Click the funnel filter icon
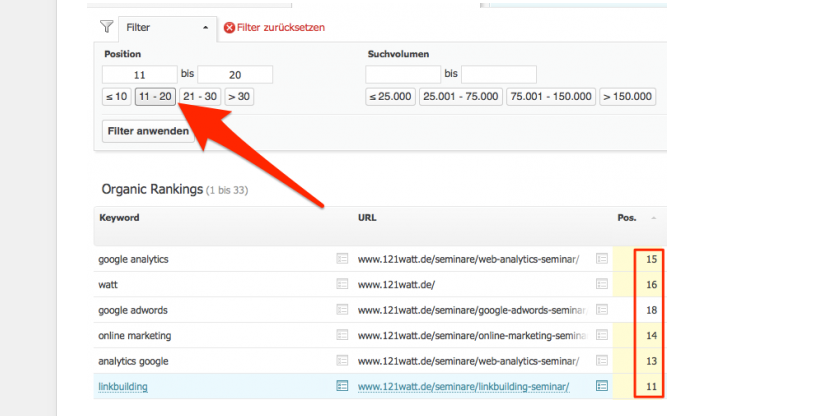Viewport: 834px width, 416px height. tap(106, 27)
